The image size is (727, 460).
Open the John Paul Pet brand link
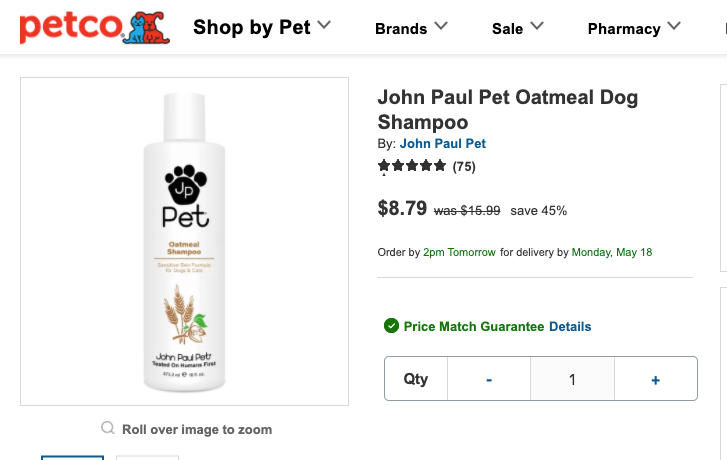pyautogui.click(x=443, y=144)
